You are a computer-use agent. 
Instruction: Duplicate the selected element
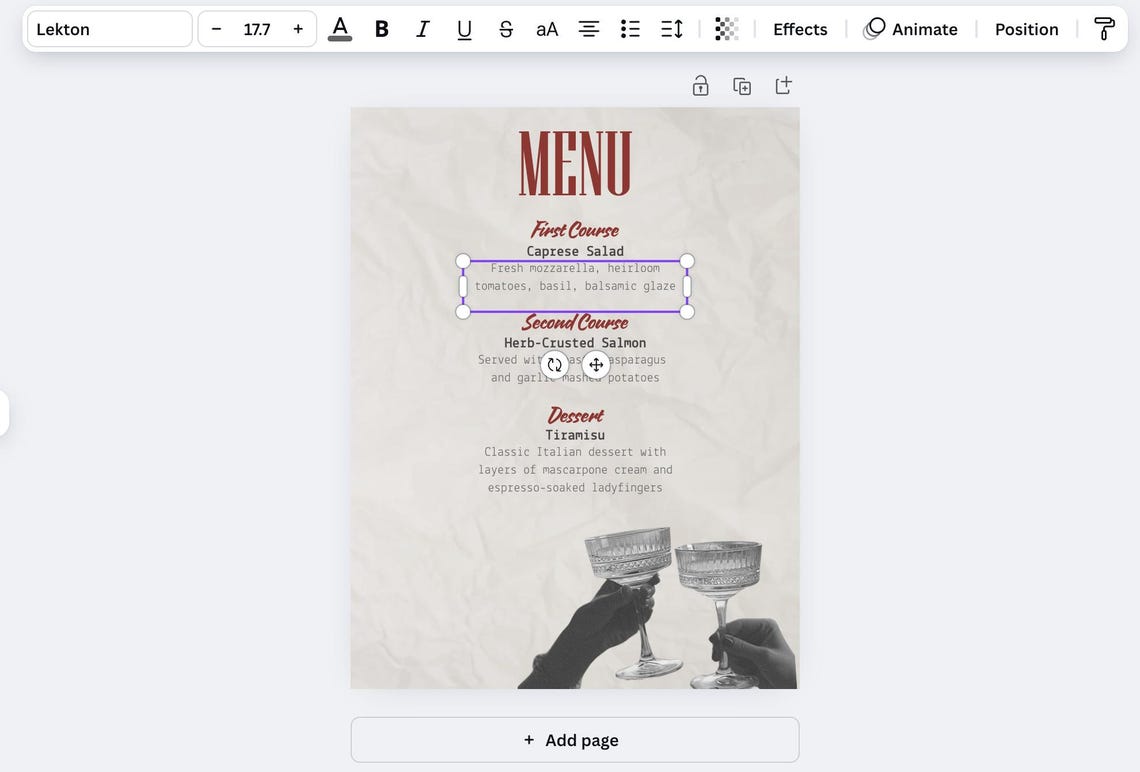[741, 84]
